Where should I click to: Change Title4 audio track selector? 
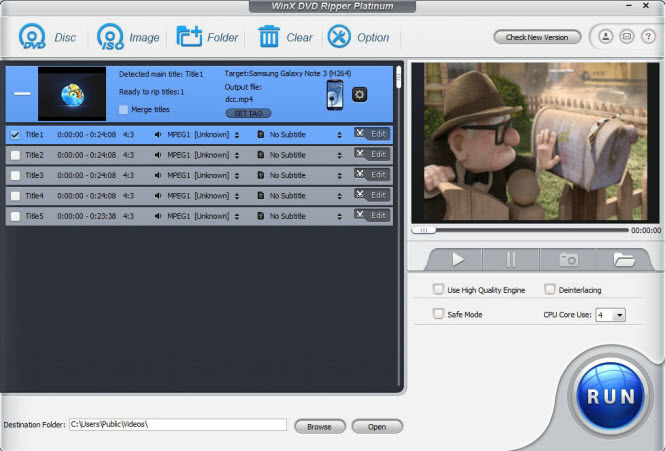[237, 196]
